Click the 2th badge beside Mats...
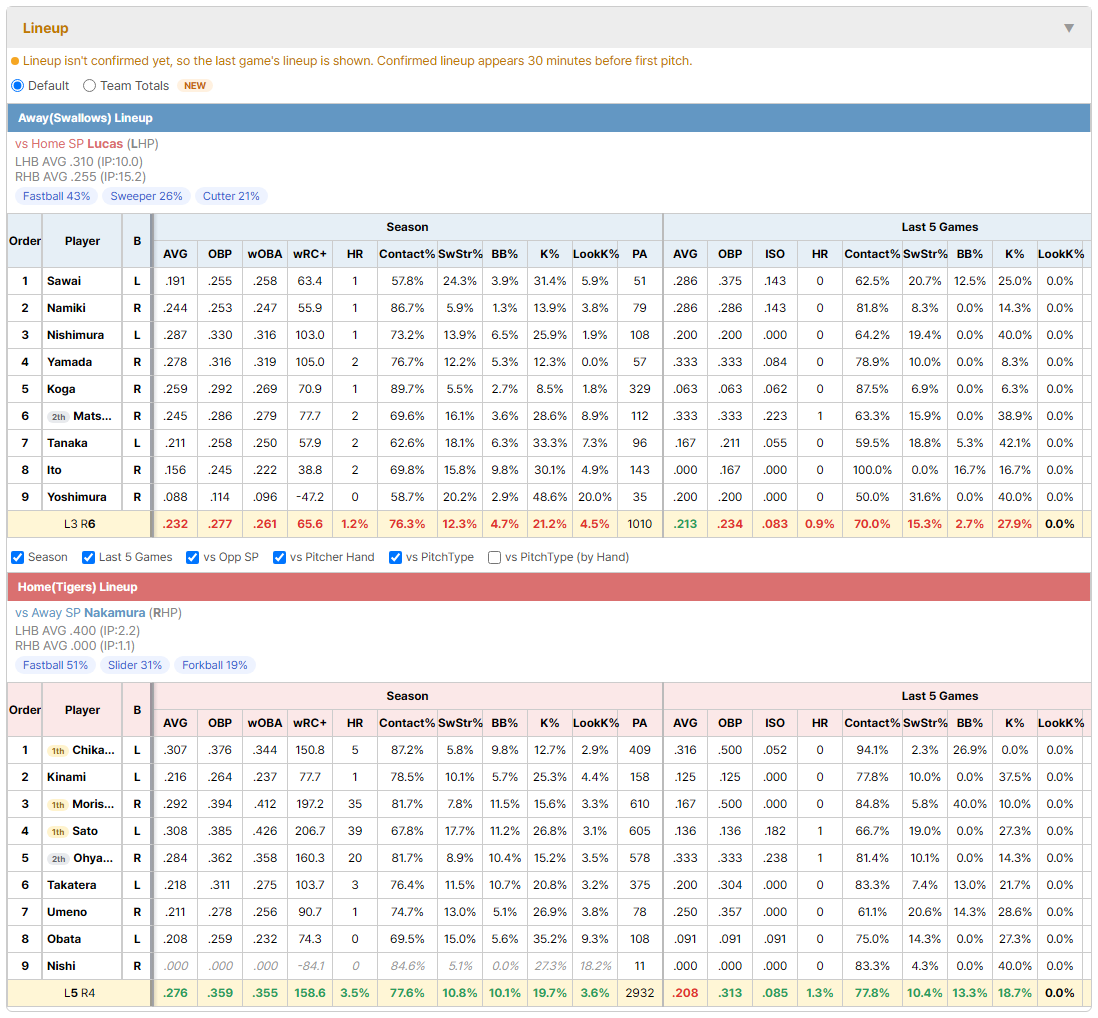Image resolution: width=1098 pixels, height=1018 pixels. pos(59,417)
